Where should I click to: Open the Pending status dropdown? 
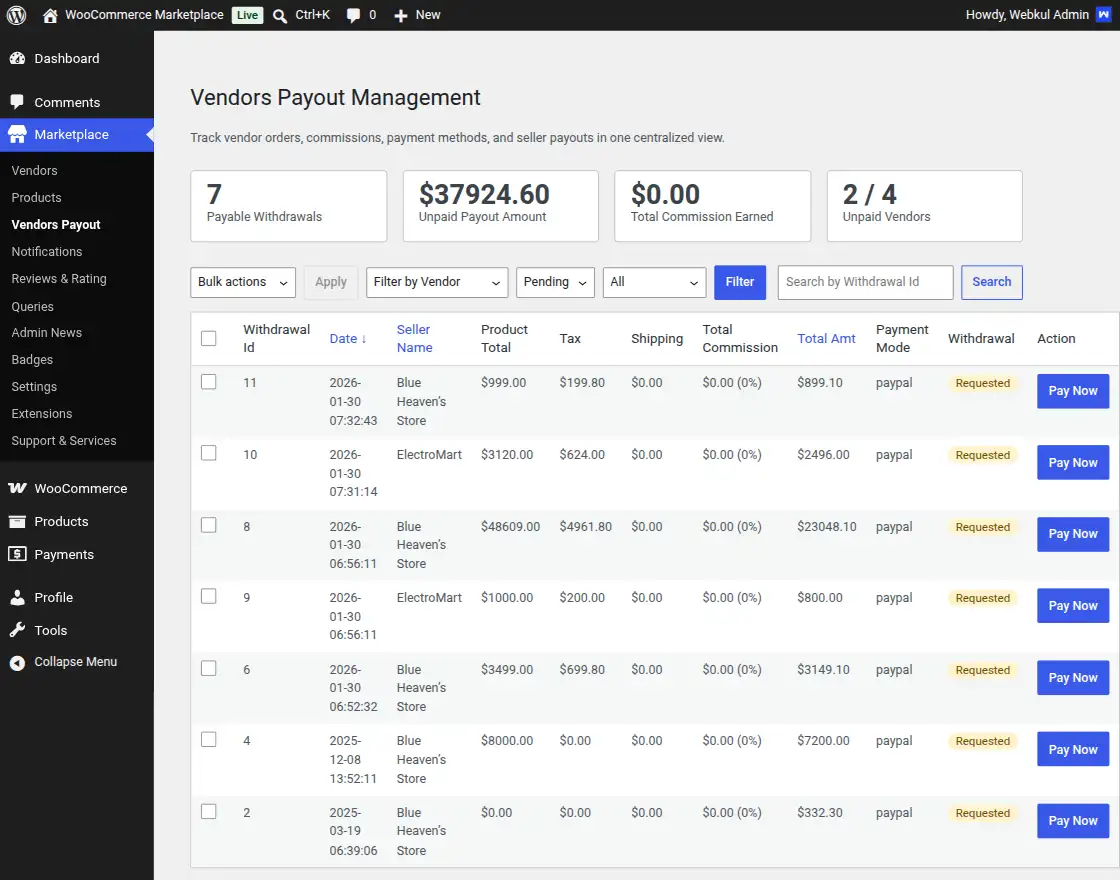tap(555, 282)
